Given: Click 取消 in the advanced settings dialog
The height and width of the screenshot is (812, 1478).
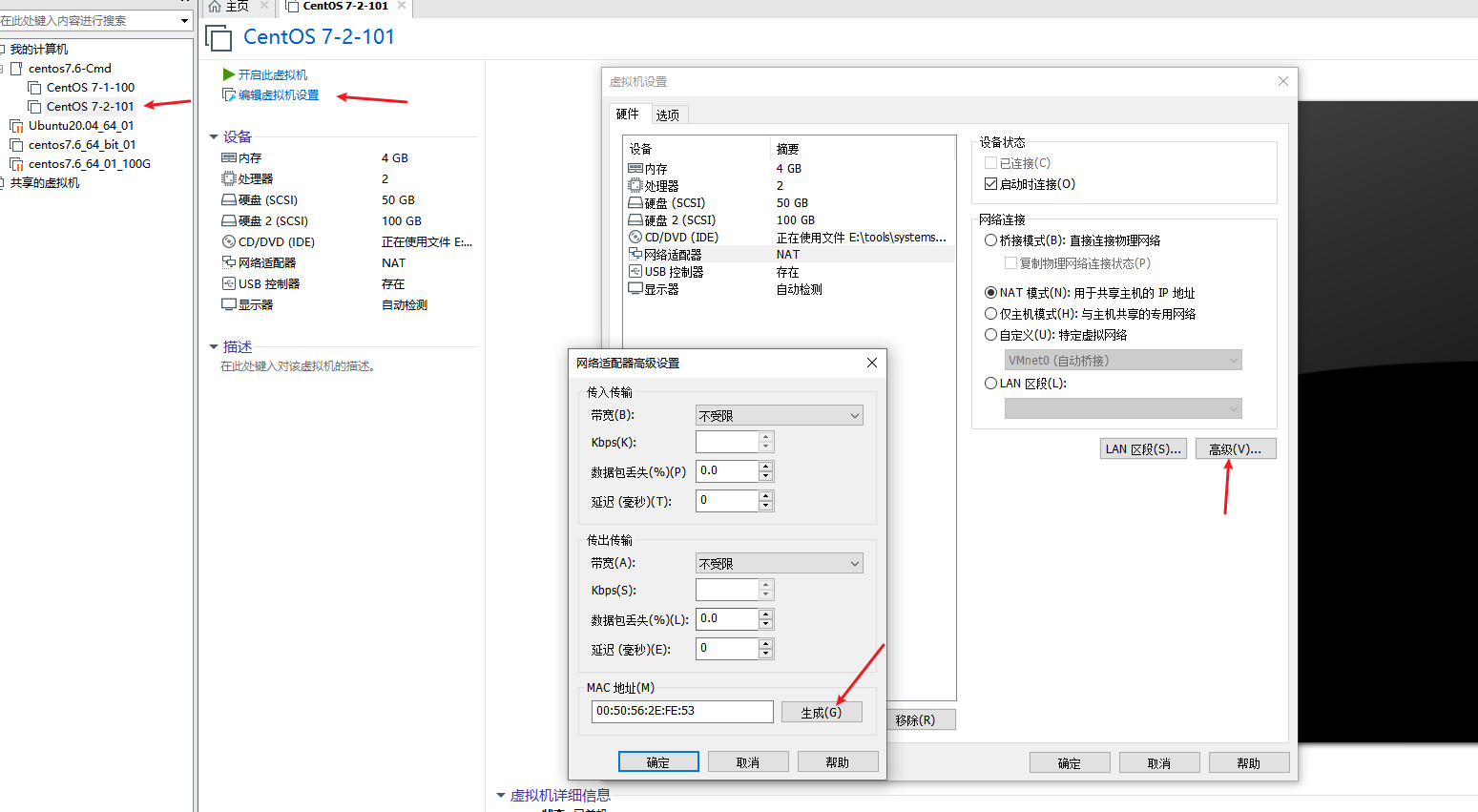Looking at the screenshot, I should 748,761.
